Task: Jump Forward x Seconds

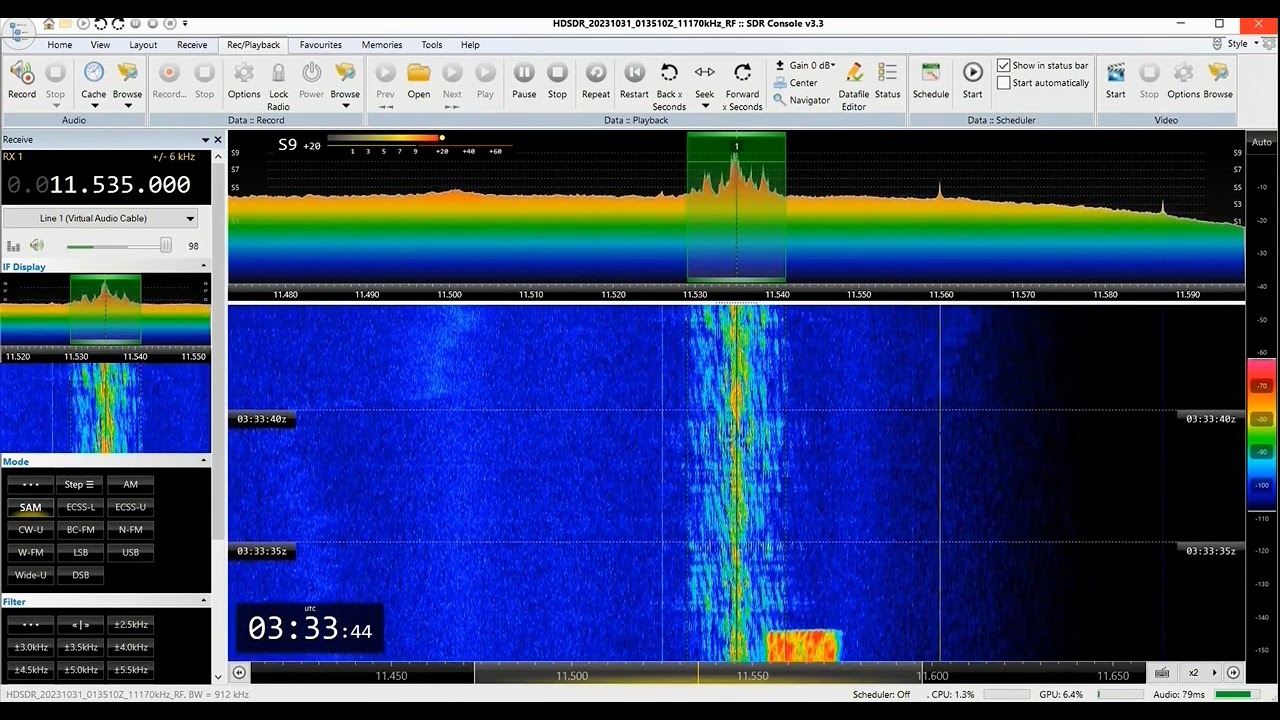Action: 742,73
